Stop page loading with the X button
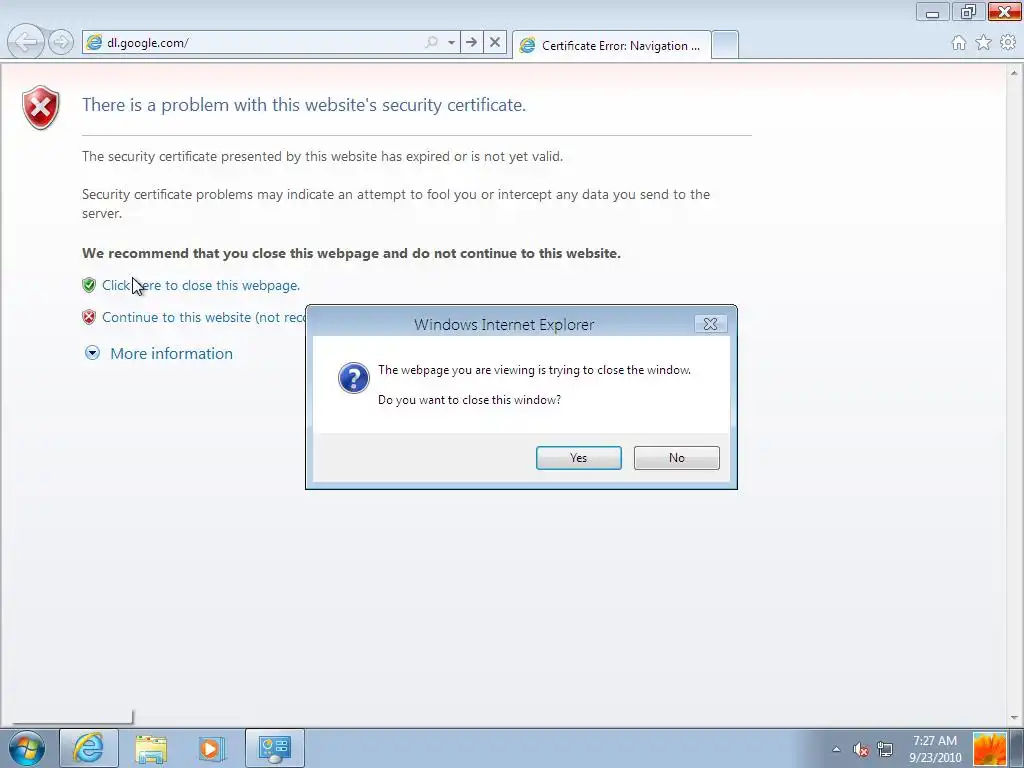The width and height of the screenshot is (1024, 768). 495,42
